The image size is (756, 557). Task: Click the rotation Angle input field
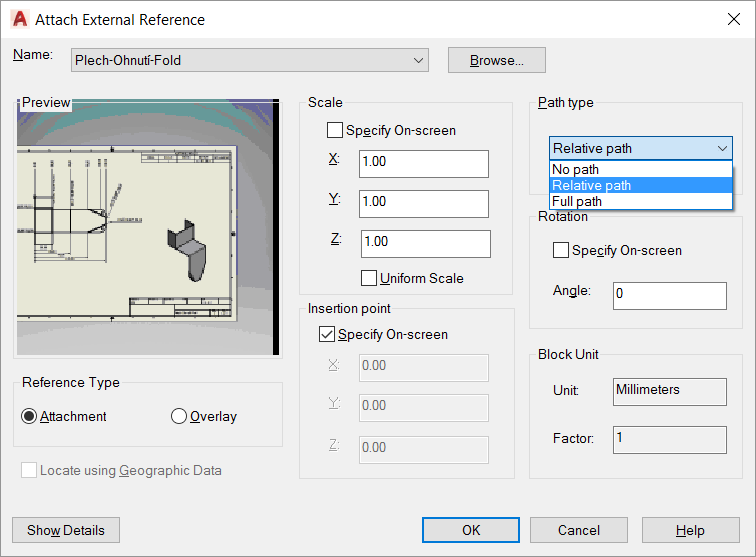(670, 296)
